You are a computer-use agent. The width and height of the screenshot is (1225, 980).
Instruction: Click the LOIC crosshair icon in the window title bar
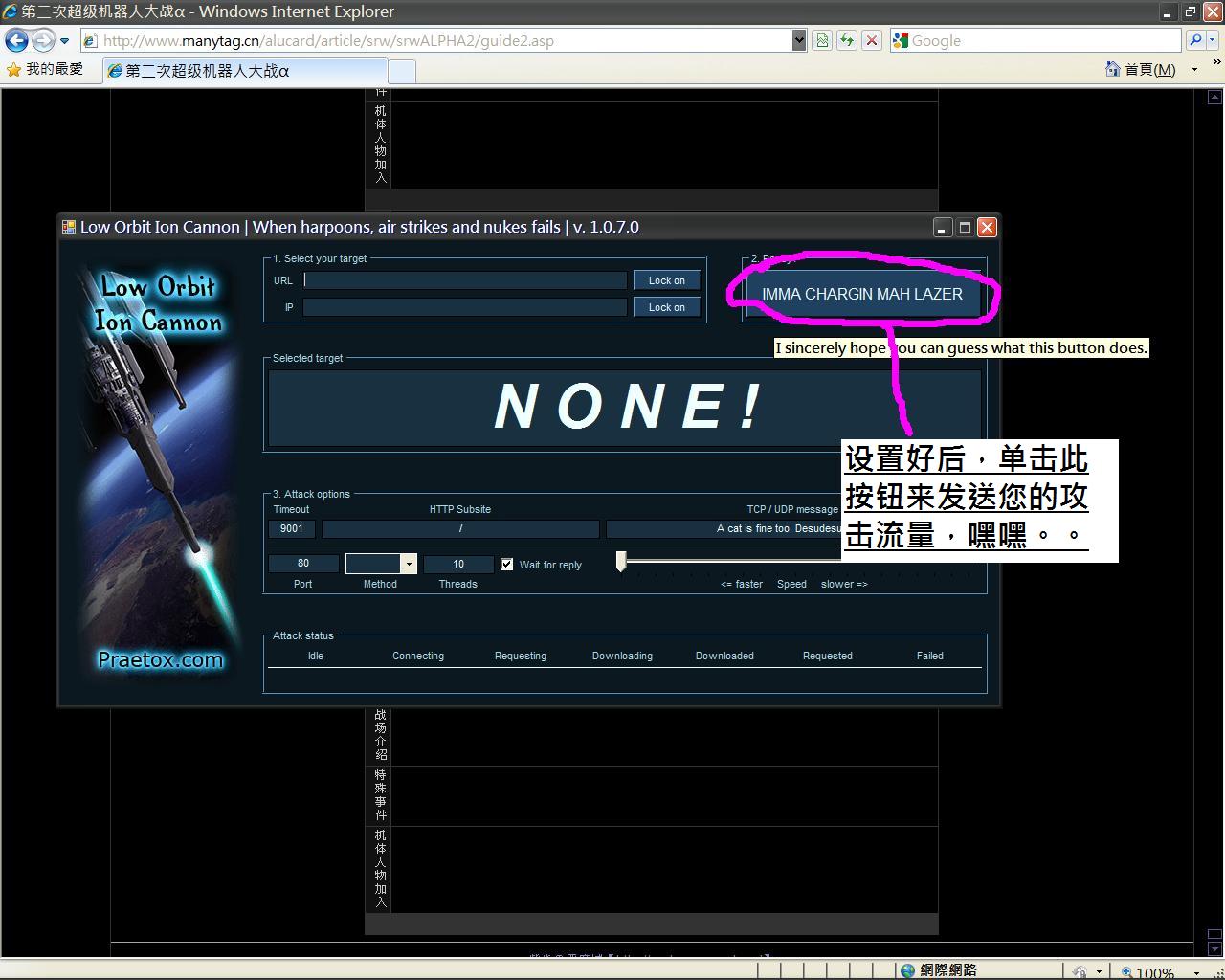tap(68, 227)
